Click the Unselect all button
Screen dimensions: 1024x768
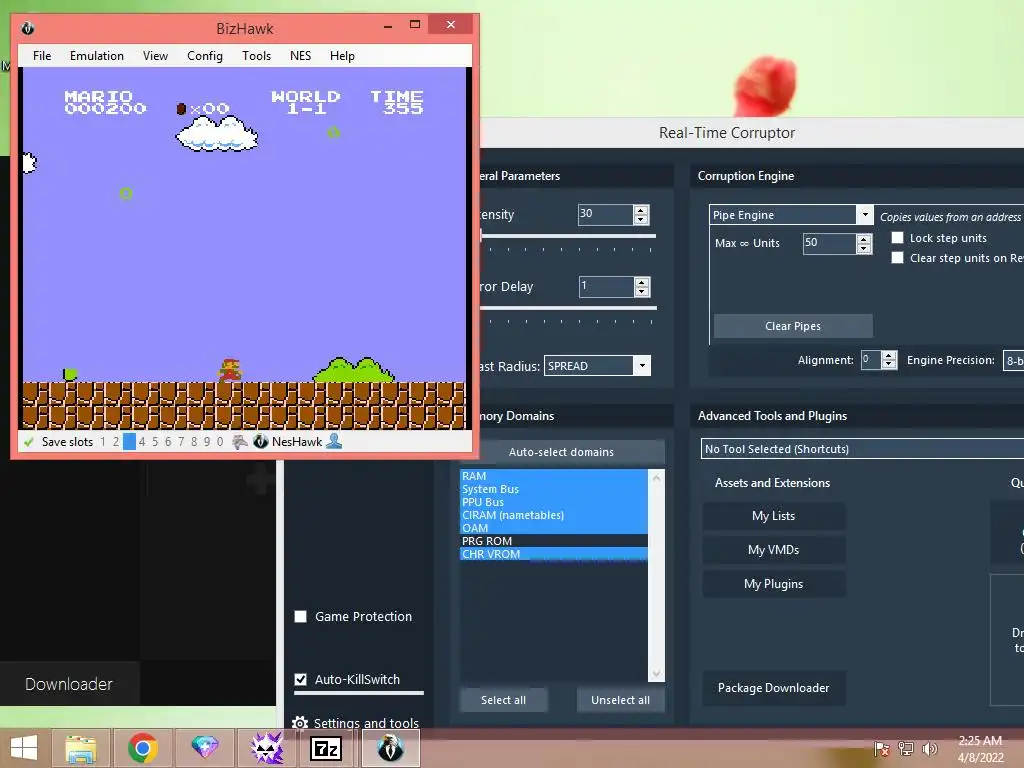point(620,700)
